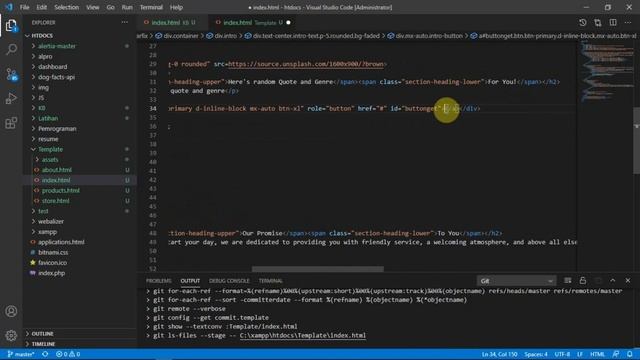
Task: Switch to the first index.html tab
Action: (172, 22)
